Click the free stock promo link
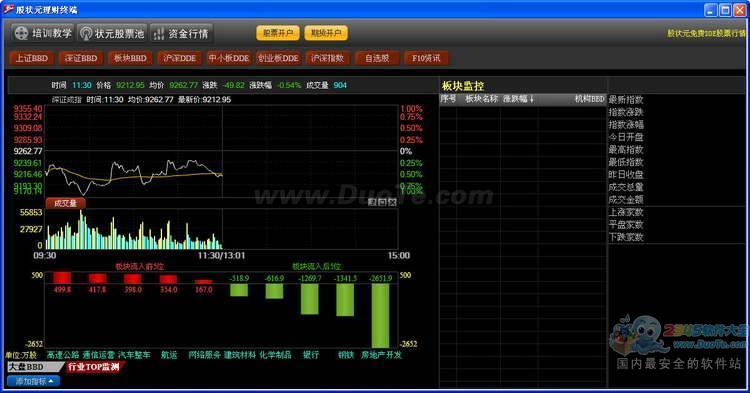Image resolution: width=750 pixels, height=393 pixels. pos(706,33)
